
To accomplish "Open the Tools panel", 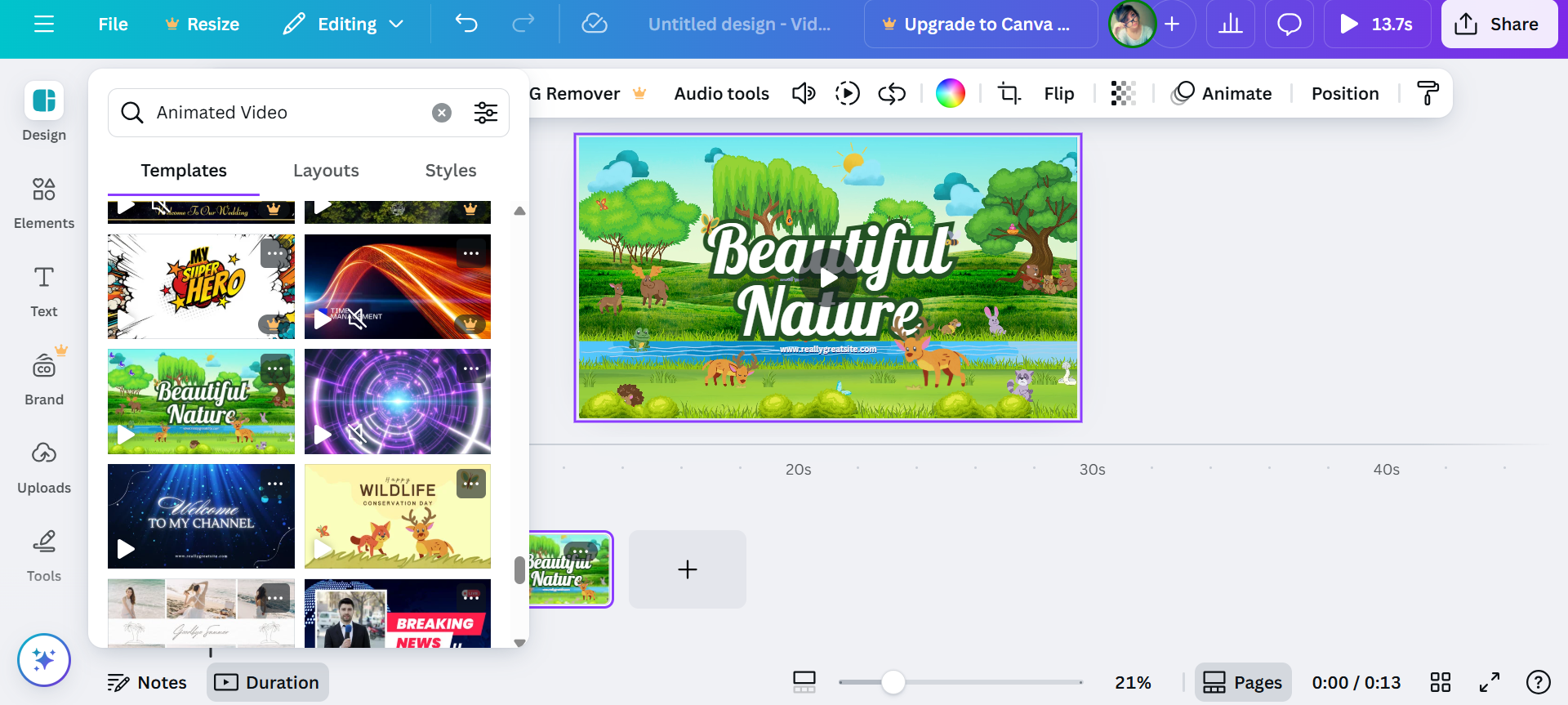I will [x=44, y=556].
